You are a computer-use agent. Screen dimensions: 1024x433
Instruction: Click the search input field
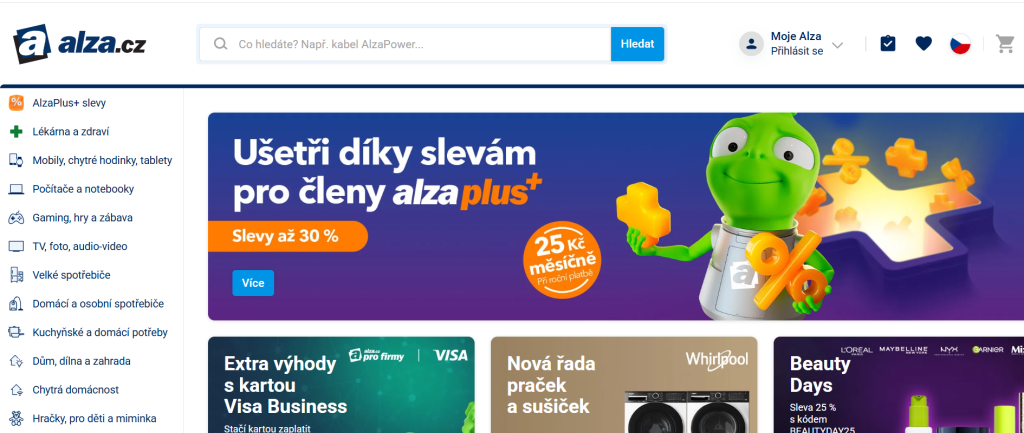(x=405, y=44)
